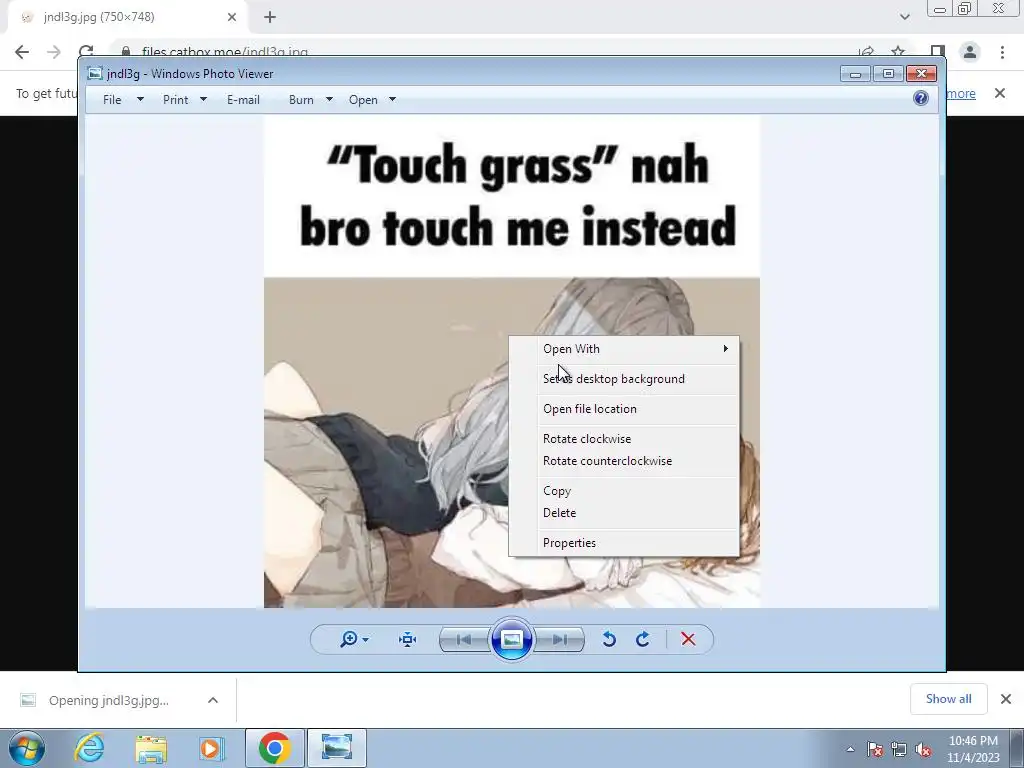Open Chrome's three-dot menu
This screenshot has height=768, width=1024.
1002,52
